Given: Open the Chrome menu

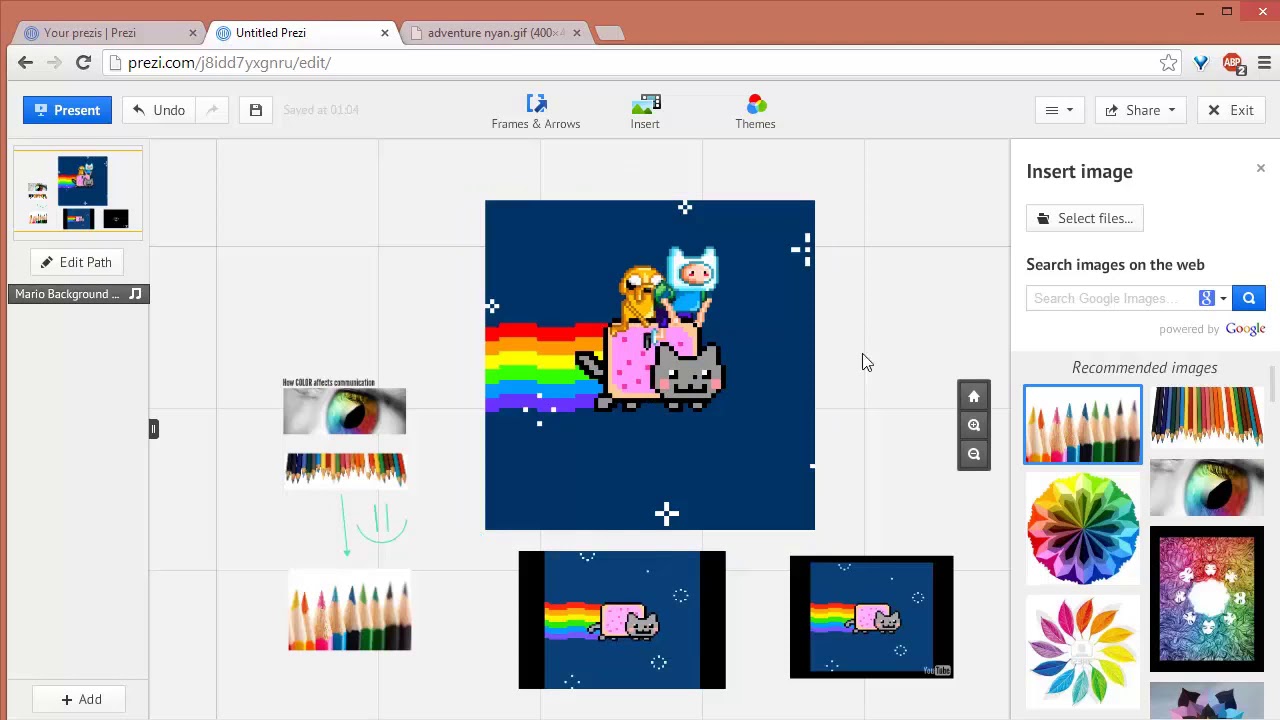Looking at the screenshot, I should [1264, 63].
